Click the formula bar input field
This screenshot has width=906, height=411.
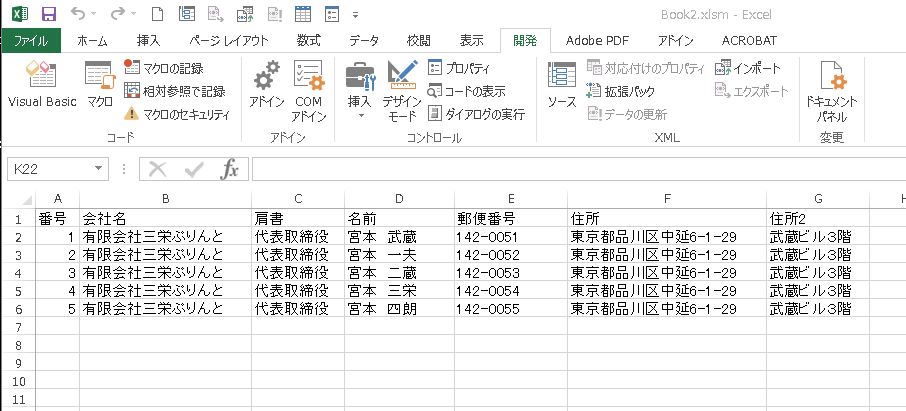[578, 169]
